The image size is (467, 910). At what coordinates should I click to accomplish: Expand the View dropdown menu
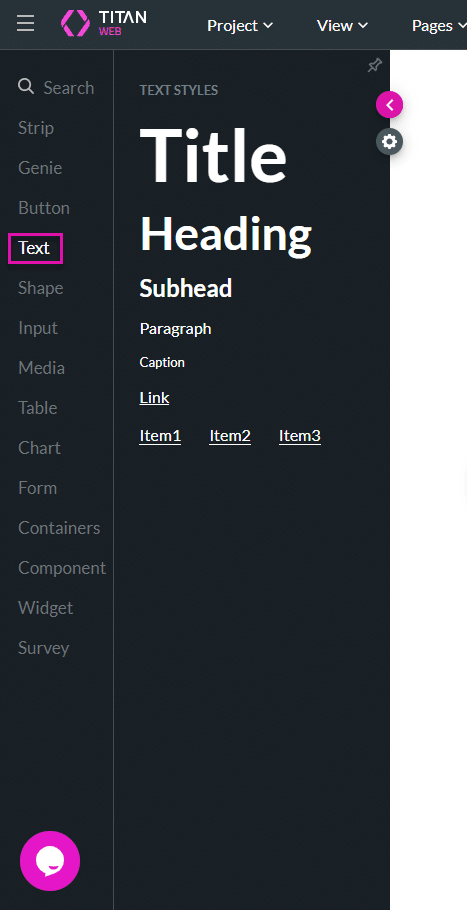tap(342, 26)
